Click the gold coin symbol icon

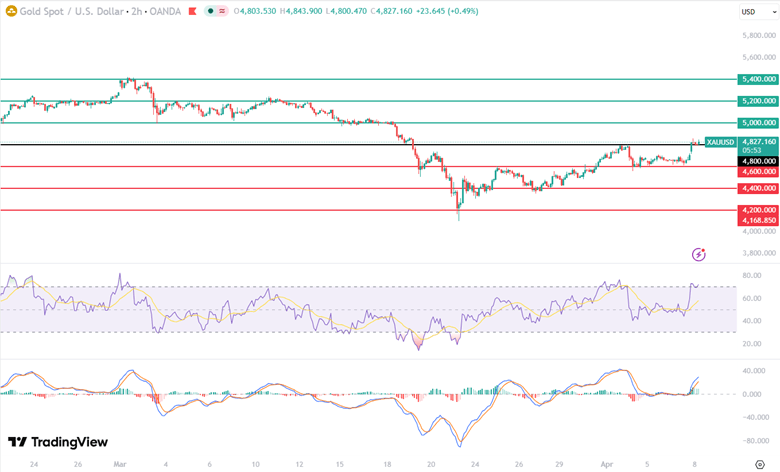point(11,11)
